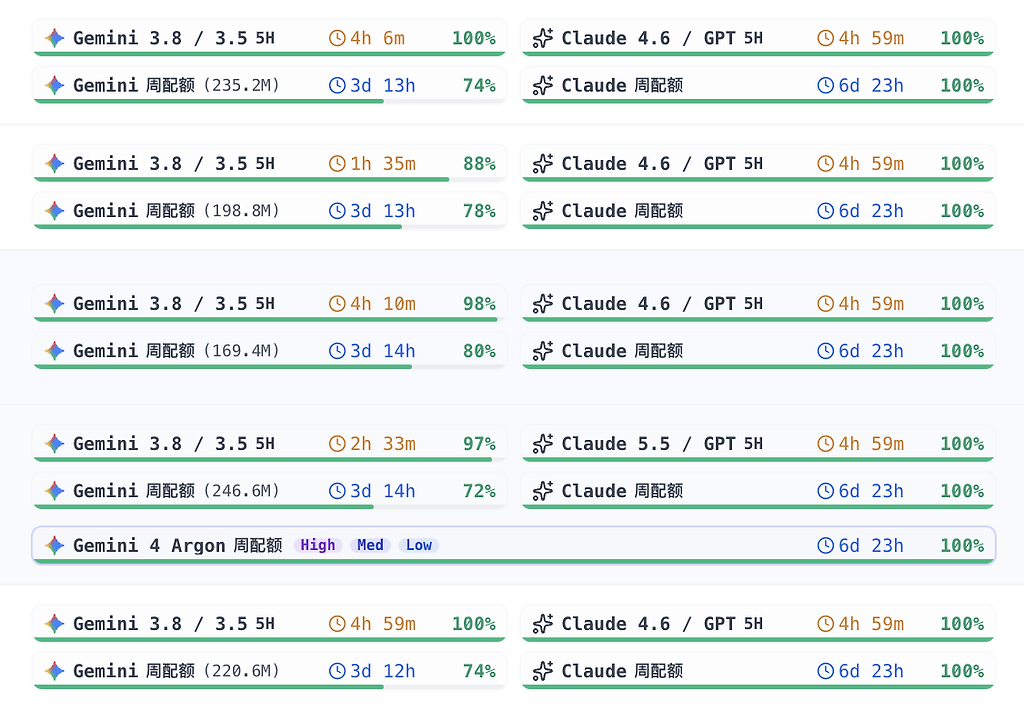Click the 3d 14h time in the (169.4M) row
This screenshot has height=709, width=1024.
[383, 351]
